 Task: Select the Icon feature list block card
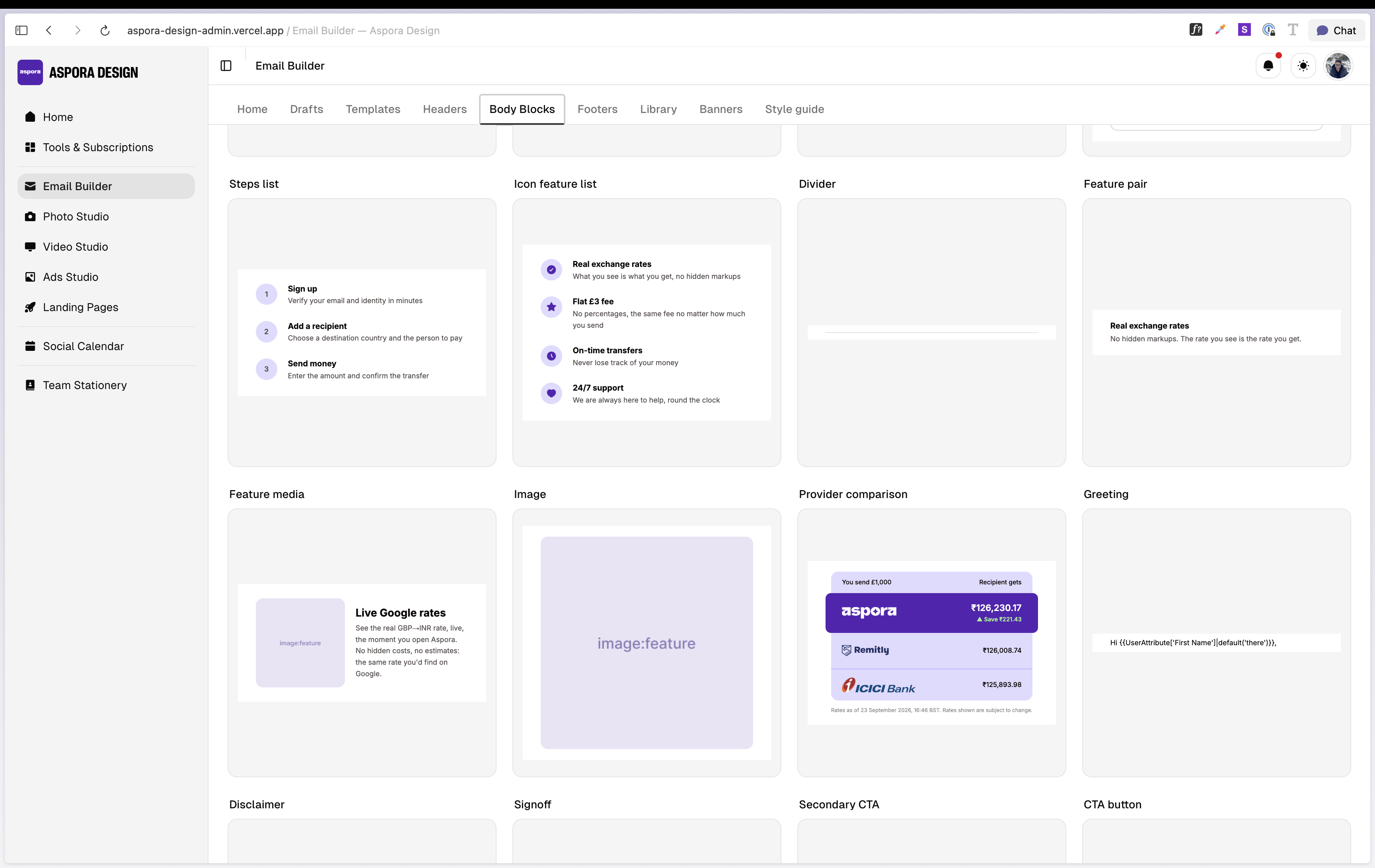tap(647, 332)
